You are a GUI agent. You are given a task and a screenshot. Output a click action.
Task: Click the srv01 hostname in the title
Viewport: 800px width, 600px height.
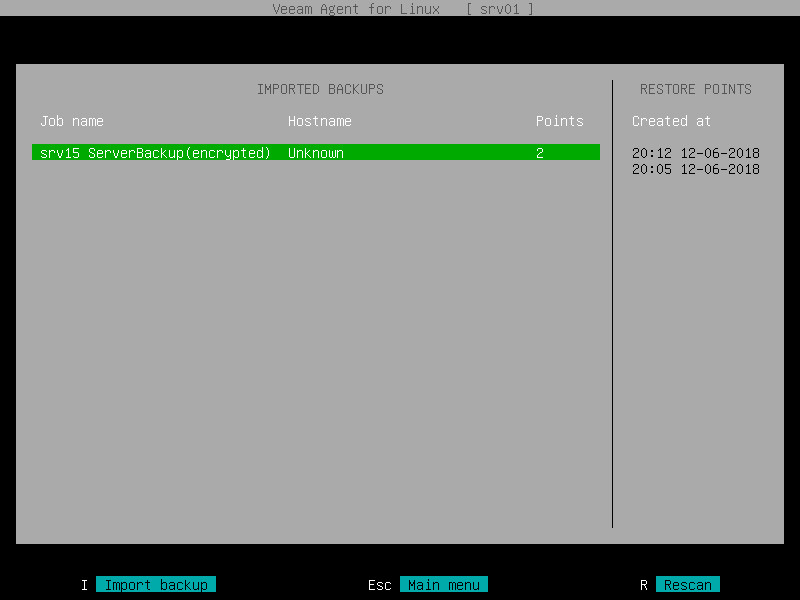click(x=500, y=9)
